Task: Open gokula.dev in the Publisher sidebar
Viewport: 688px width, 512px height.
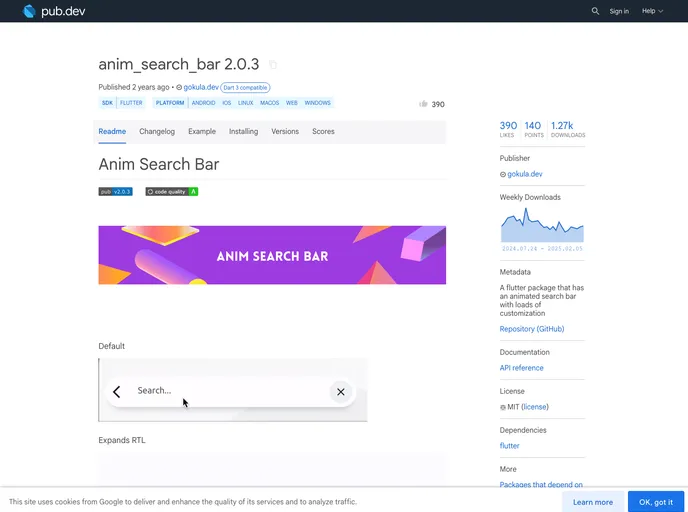Action: point(524,174)
